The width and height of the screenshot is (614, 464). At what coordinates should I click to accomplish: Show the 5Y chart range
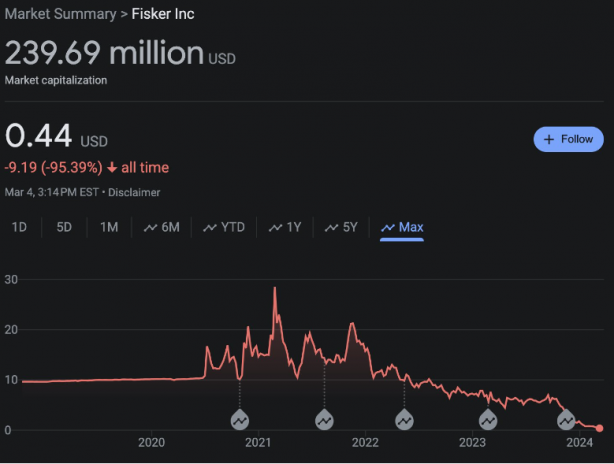click(342, 227)
